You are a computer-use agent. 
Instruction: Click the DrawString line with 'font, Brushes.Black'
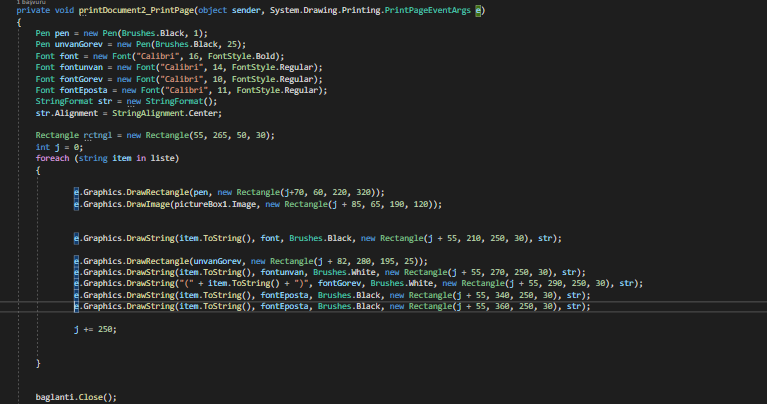(x=317, y=239)
